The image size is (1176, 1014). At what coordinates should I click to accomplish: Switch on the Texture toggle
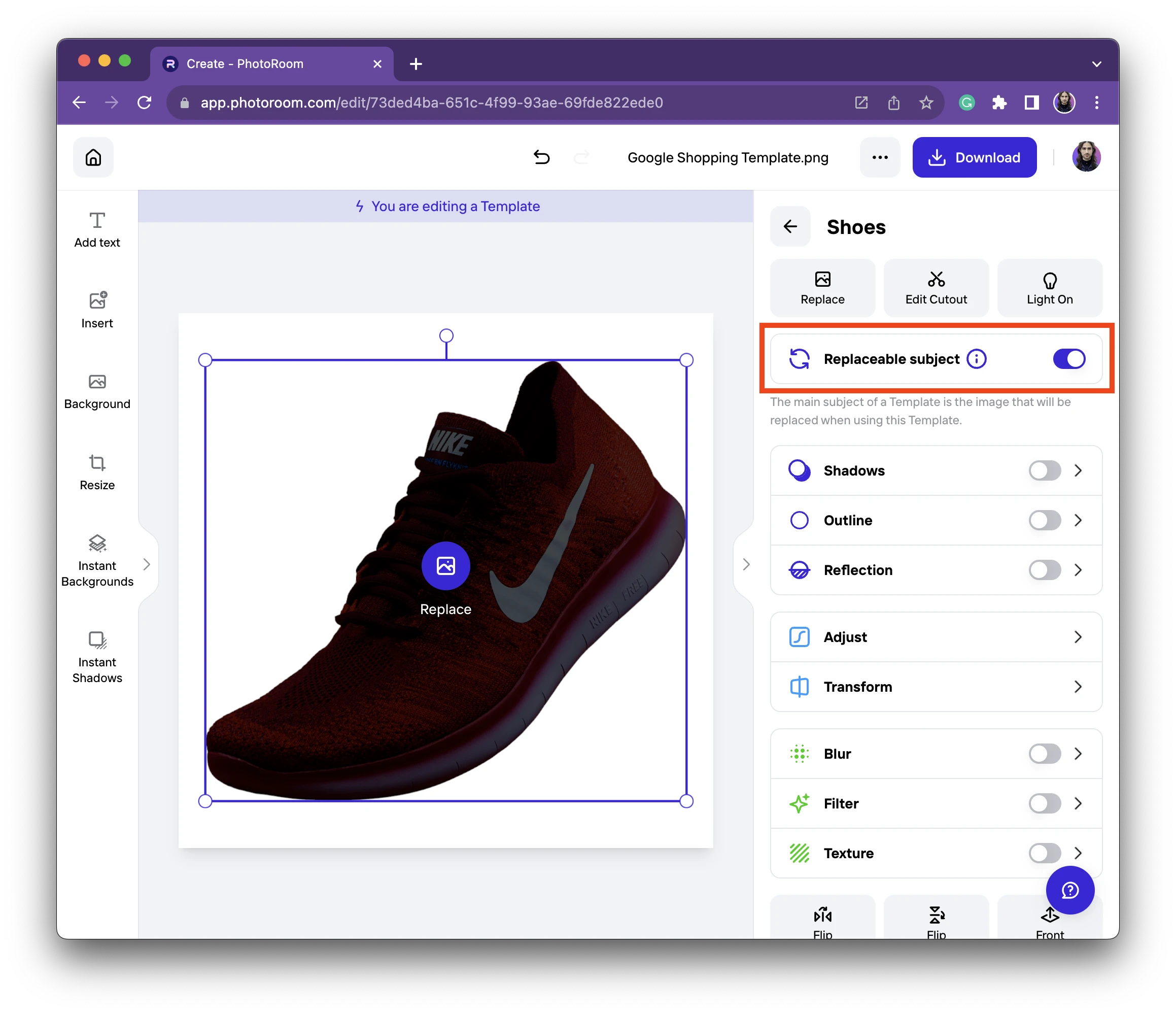pos(1045,853)
